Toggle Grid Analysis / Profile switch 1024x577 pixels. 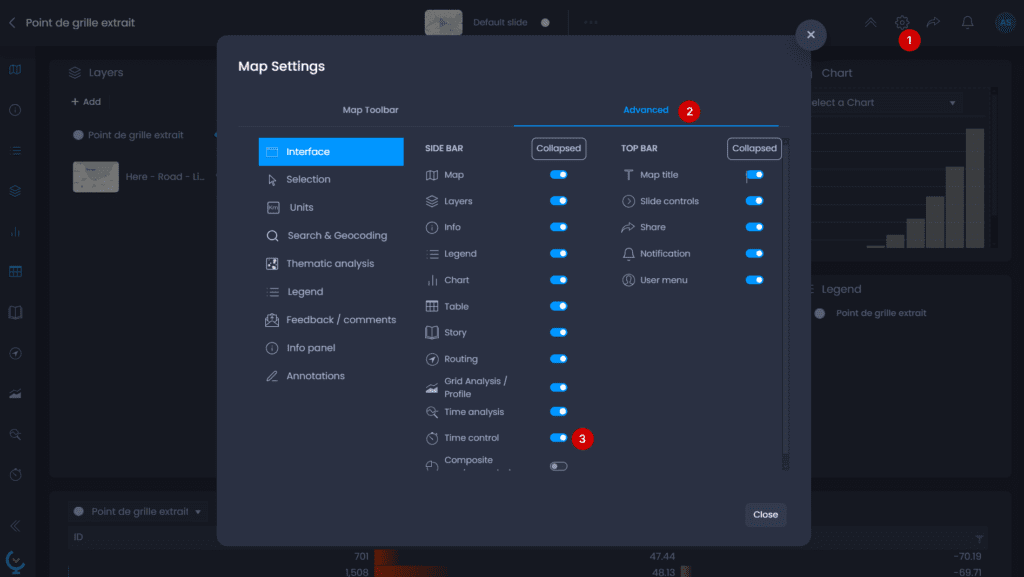click(x=558, y=388)
